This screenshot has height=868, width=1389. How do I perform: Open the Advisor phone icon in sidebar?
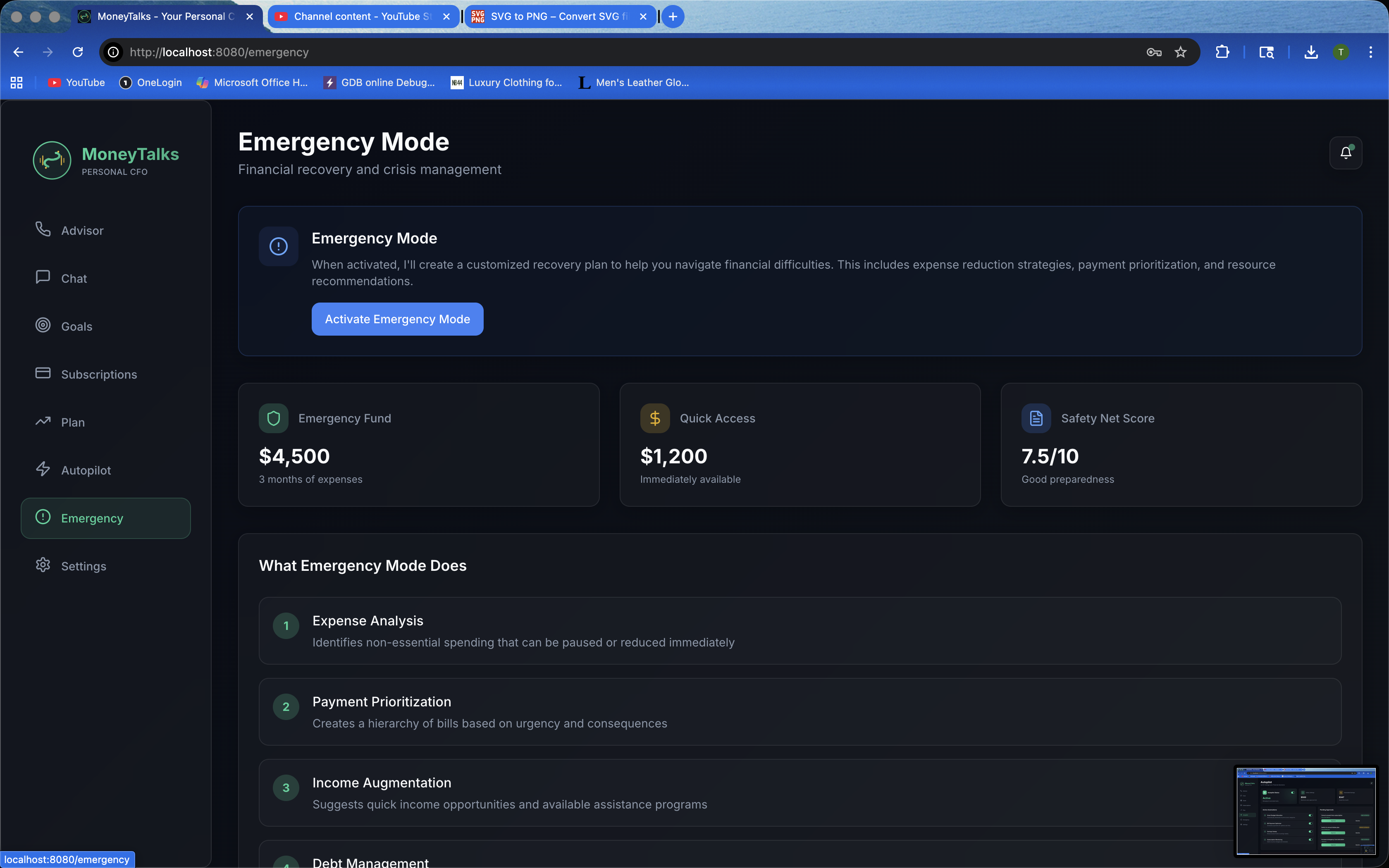(43, 229)
